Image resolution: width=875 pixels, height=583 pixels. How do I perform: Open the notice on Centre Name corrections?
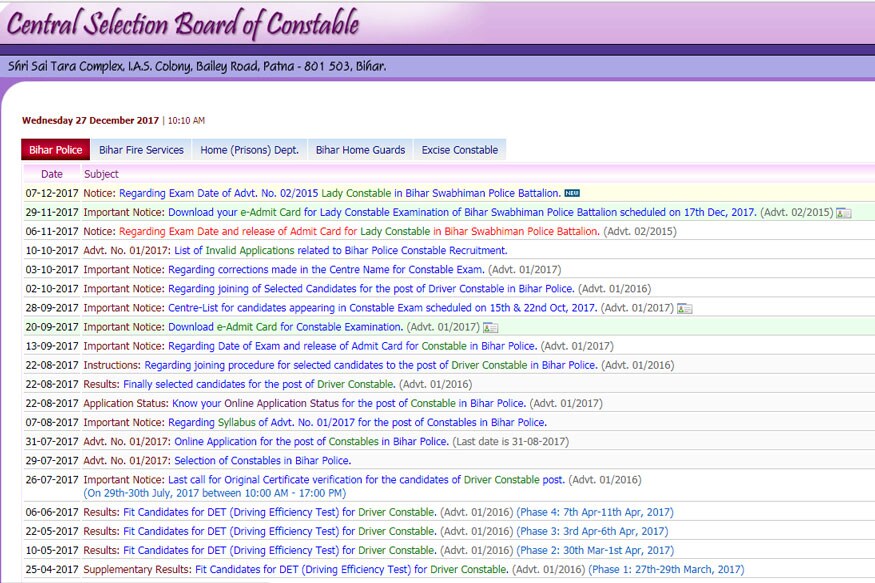[x=326, y=270]
